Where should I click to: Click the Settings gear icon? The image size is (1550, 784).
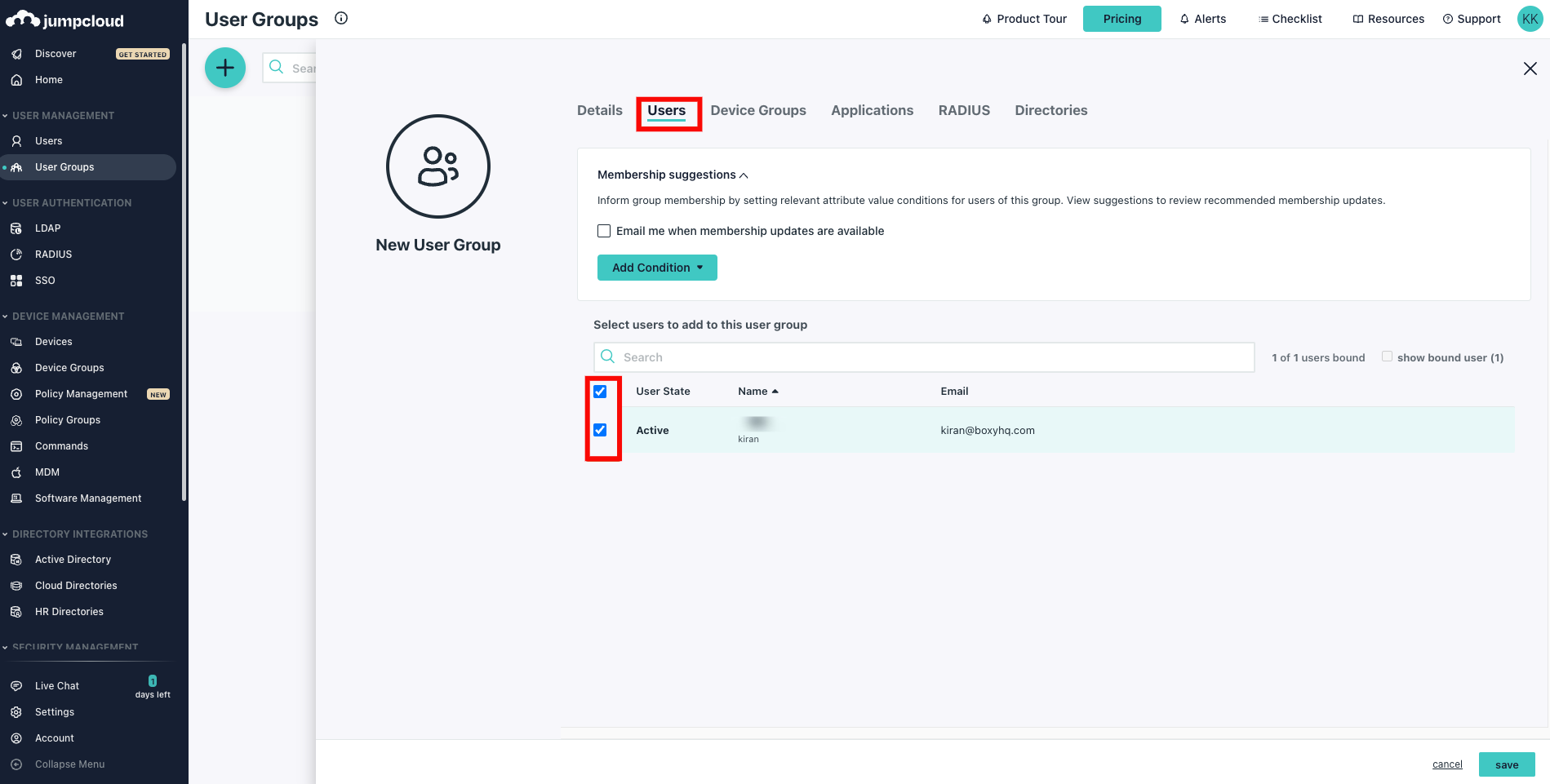16,712
